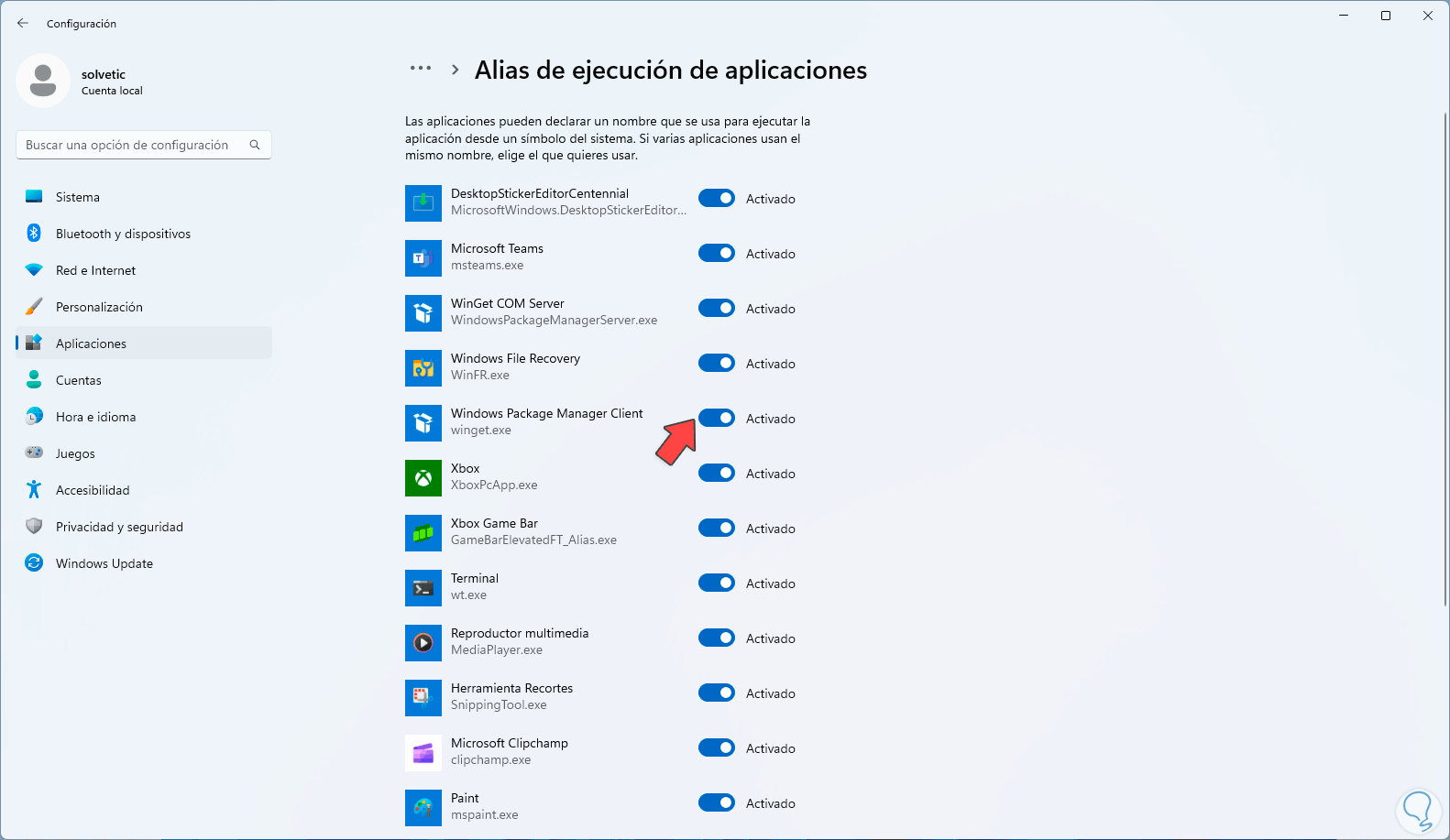The height and width of the screenshot is (840, 1450).
Task: Expand the breadcrumb ellipsis menu
Action: coord(421,69)
